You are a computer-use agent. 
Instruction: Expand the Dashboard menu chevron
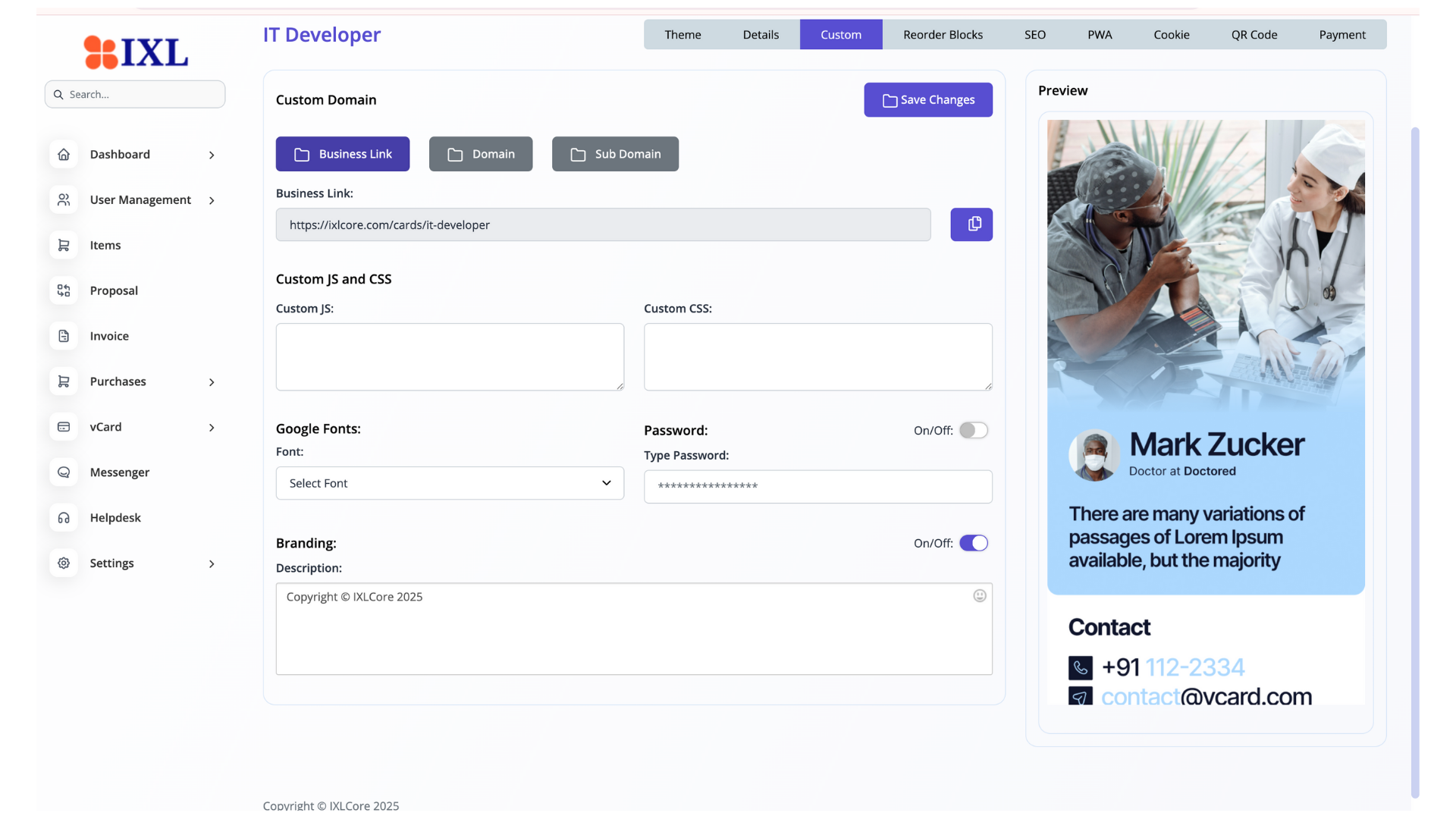[212, 155]
